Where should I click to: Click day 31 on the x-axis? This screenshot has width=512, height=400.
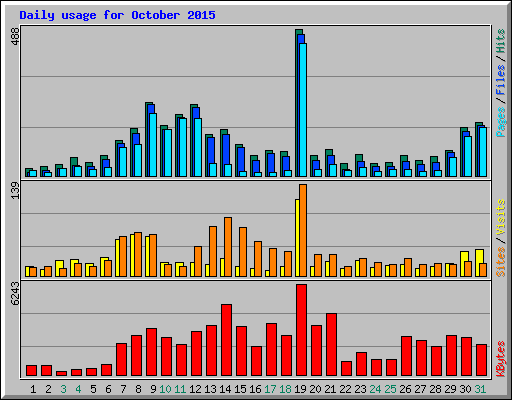[480, 389]
